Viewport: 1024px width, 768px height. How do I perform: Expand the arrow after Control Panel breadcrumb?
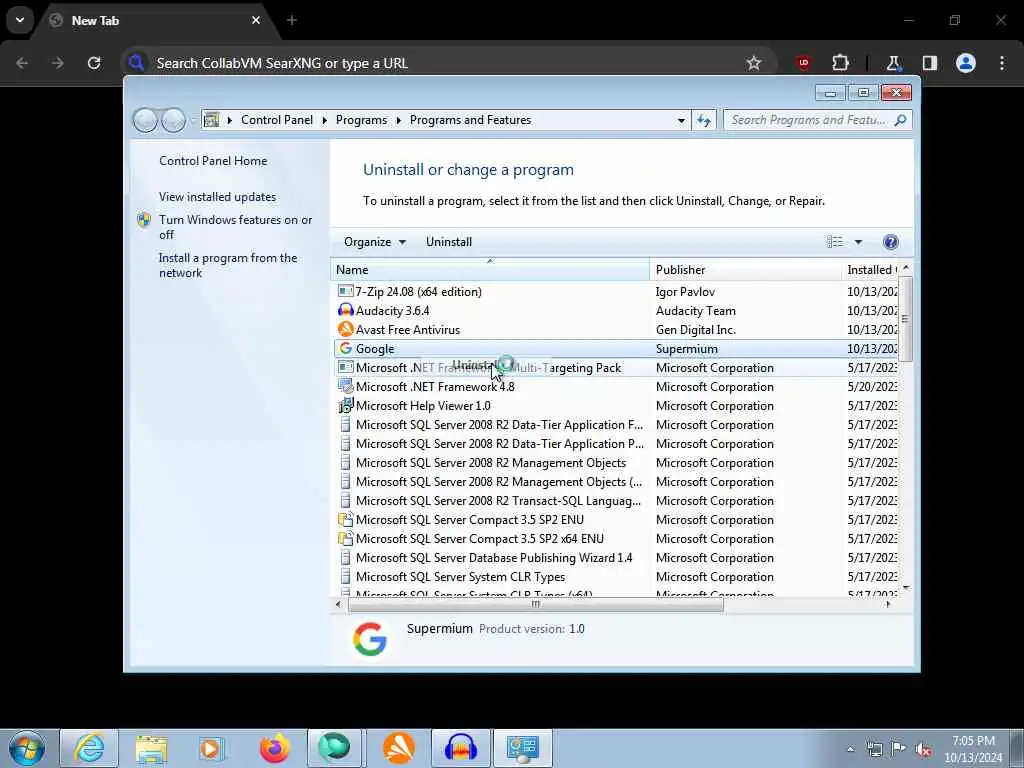(x=325, y=120)
